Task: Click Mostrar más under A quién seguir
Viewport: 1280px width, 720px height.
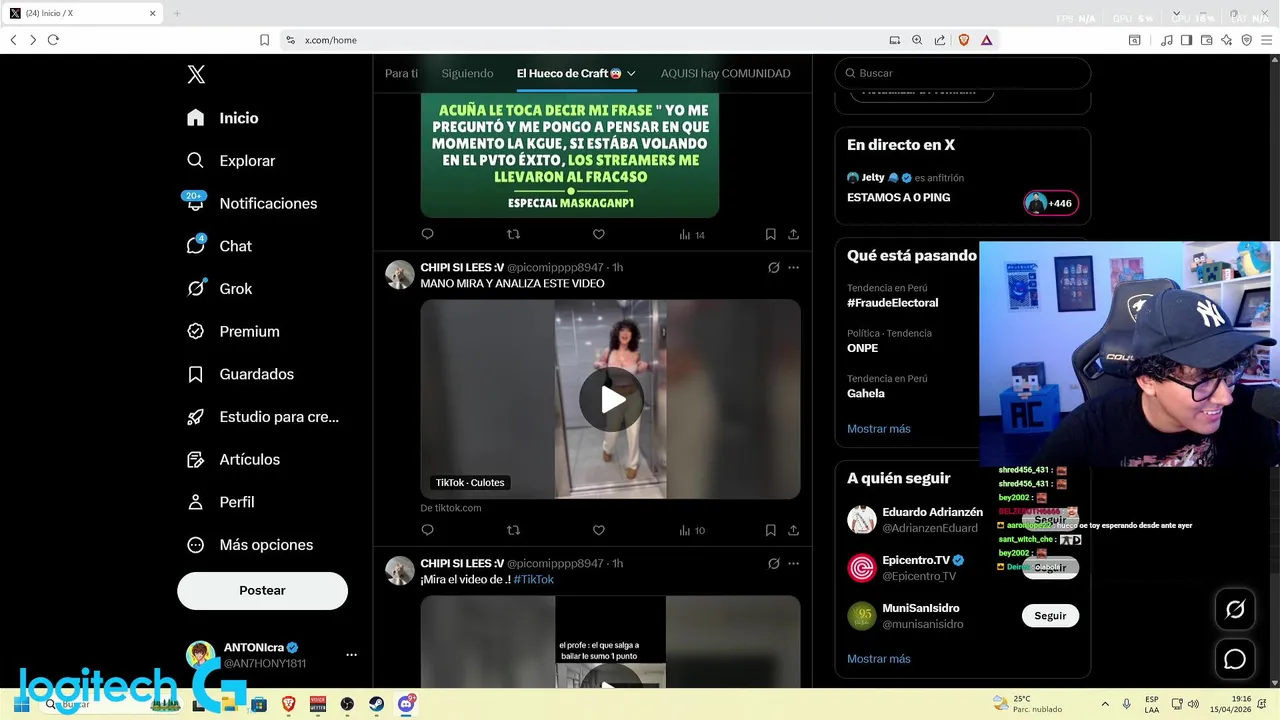Action: (879, 659)
